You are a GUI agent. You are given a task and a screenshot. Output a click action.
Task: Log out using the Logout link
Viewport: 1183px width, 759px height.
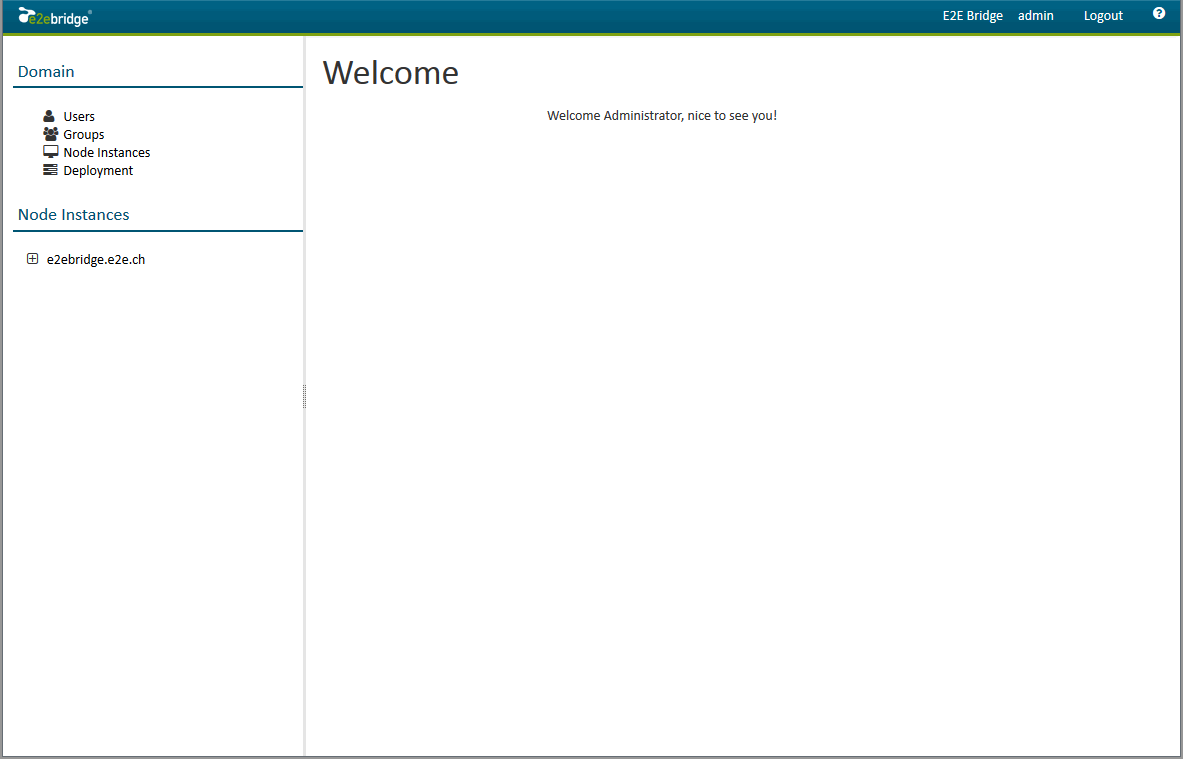1103,15
